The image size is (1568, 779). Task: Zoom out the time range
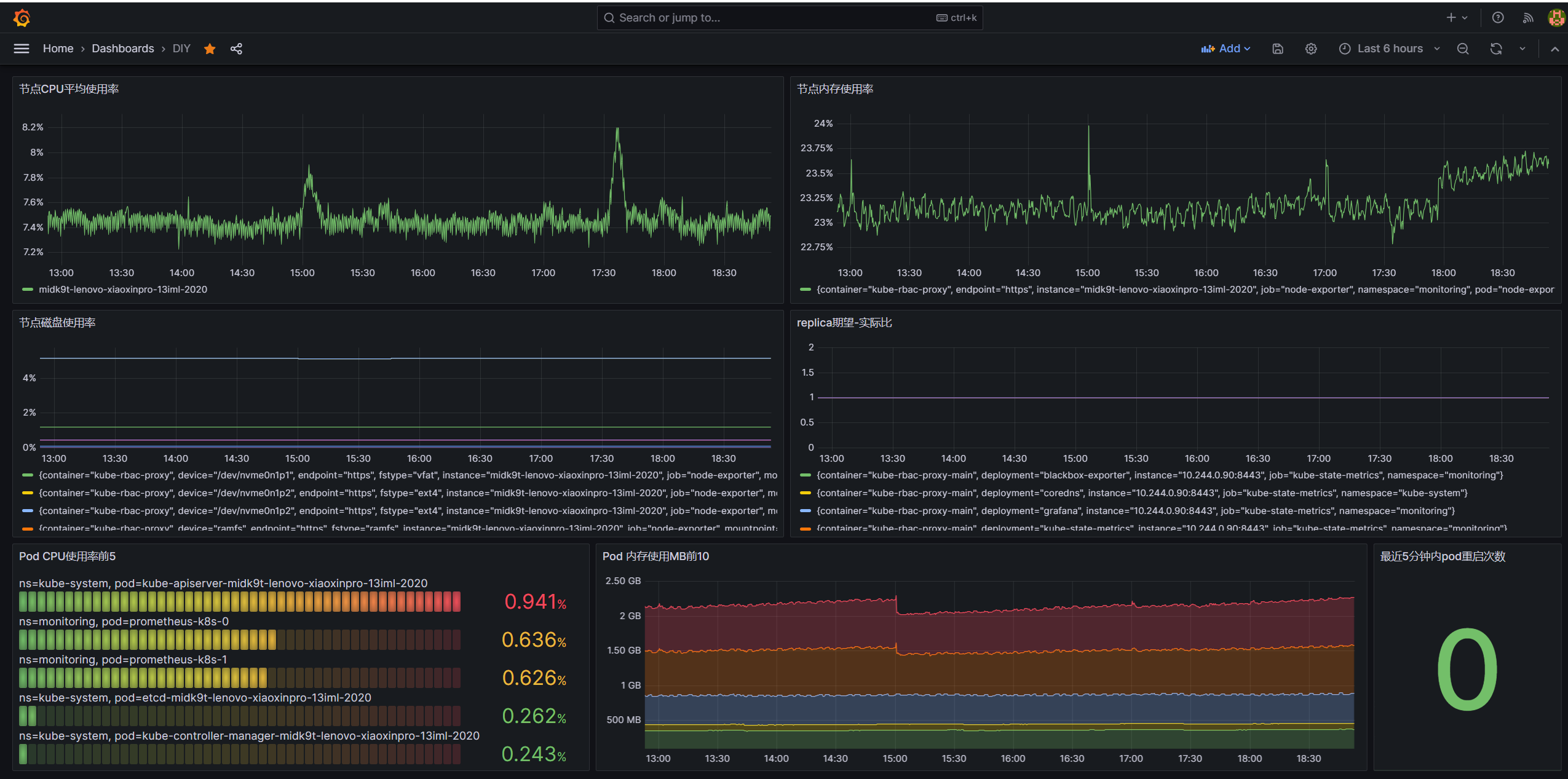[x=1463, y=49]
